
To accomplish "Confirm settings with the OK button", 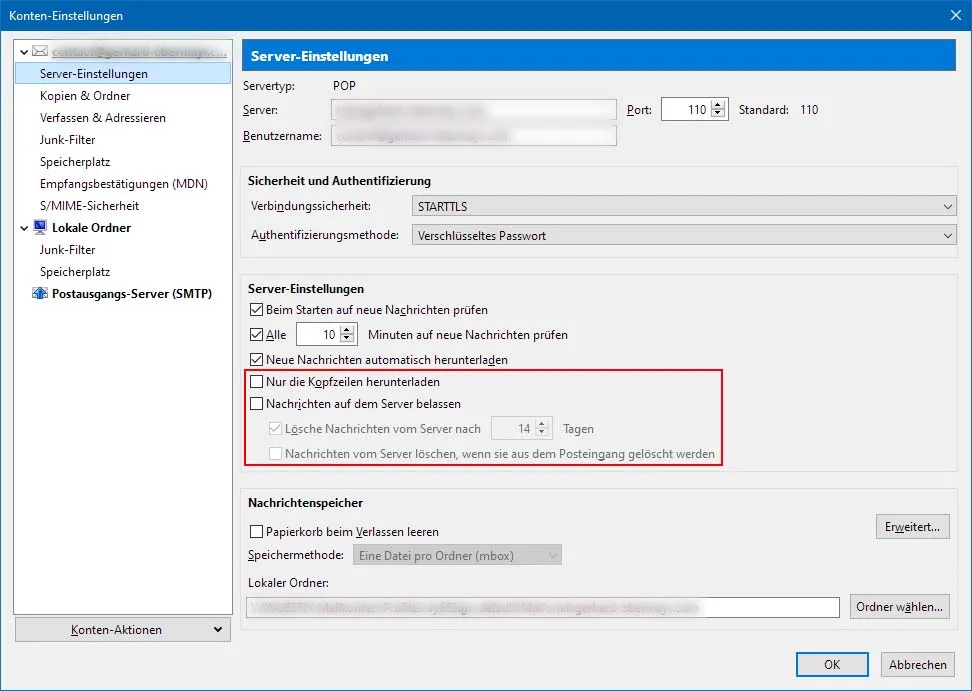I will click(x=832, y=664).
